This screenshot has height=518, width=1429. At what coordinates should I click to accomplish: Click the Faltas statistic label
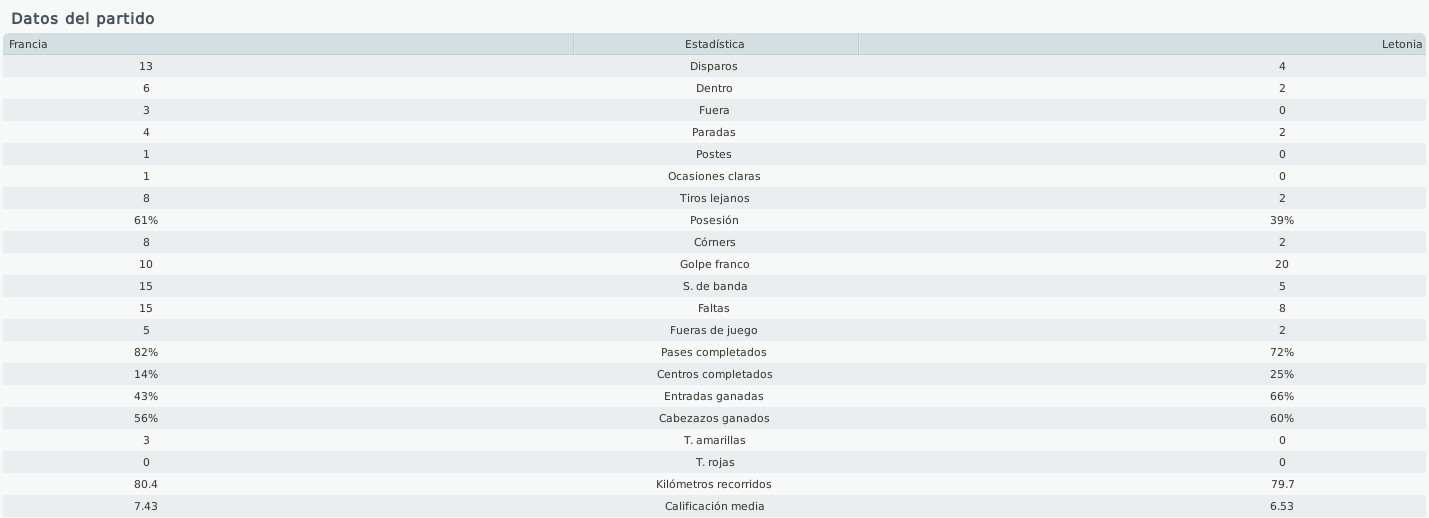(714, 308)
